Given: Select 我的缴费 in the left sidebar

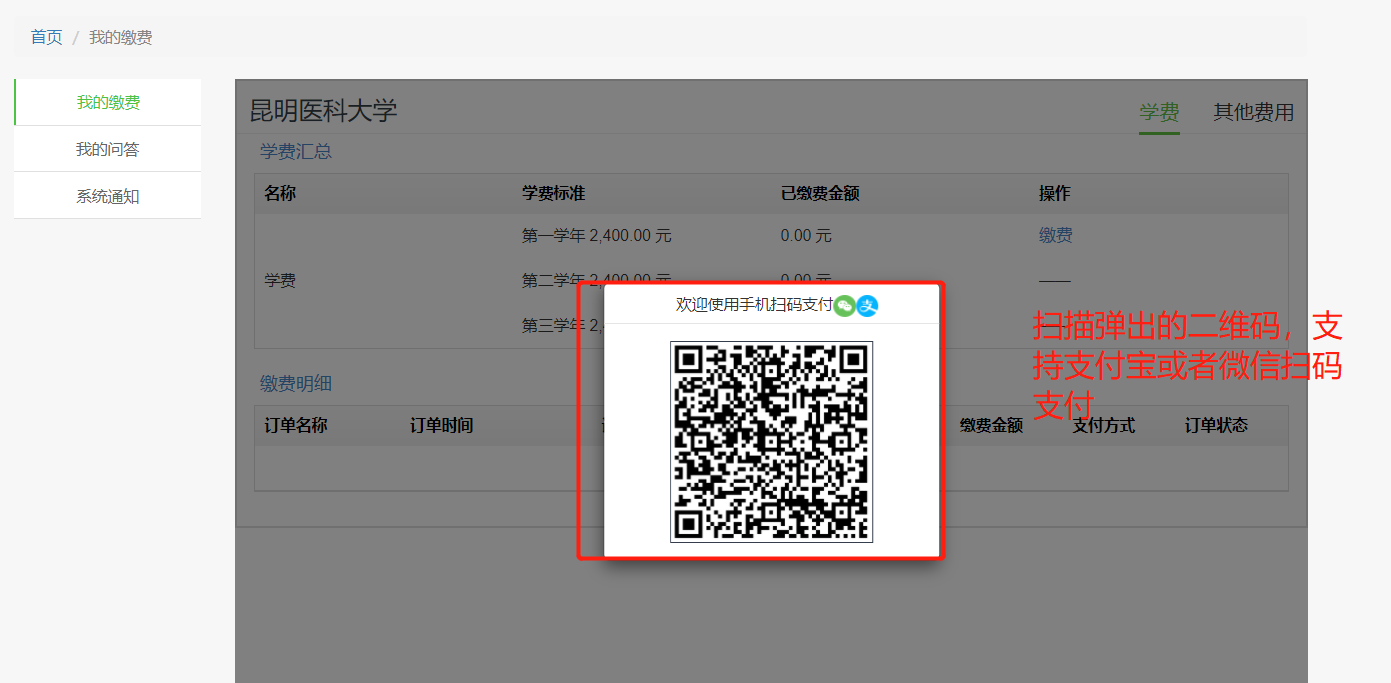Looking at the screenshot, I should (x=108, y=102).
